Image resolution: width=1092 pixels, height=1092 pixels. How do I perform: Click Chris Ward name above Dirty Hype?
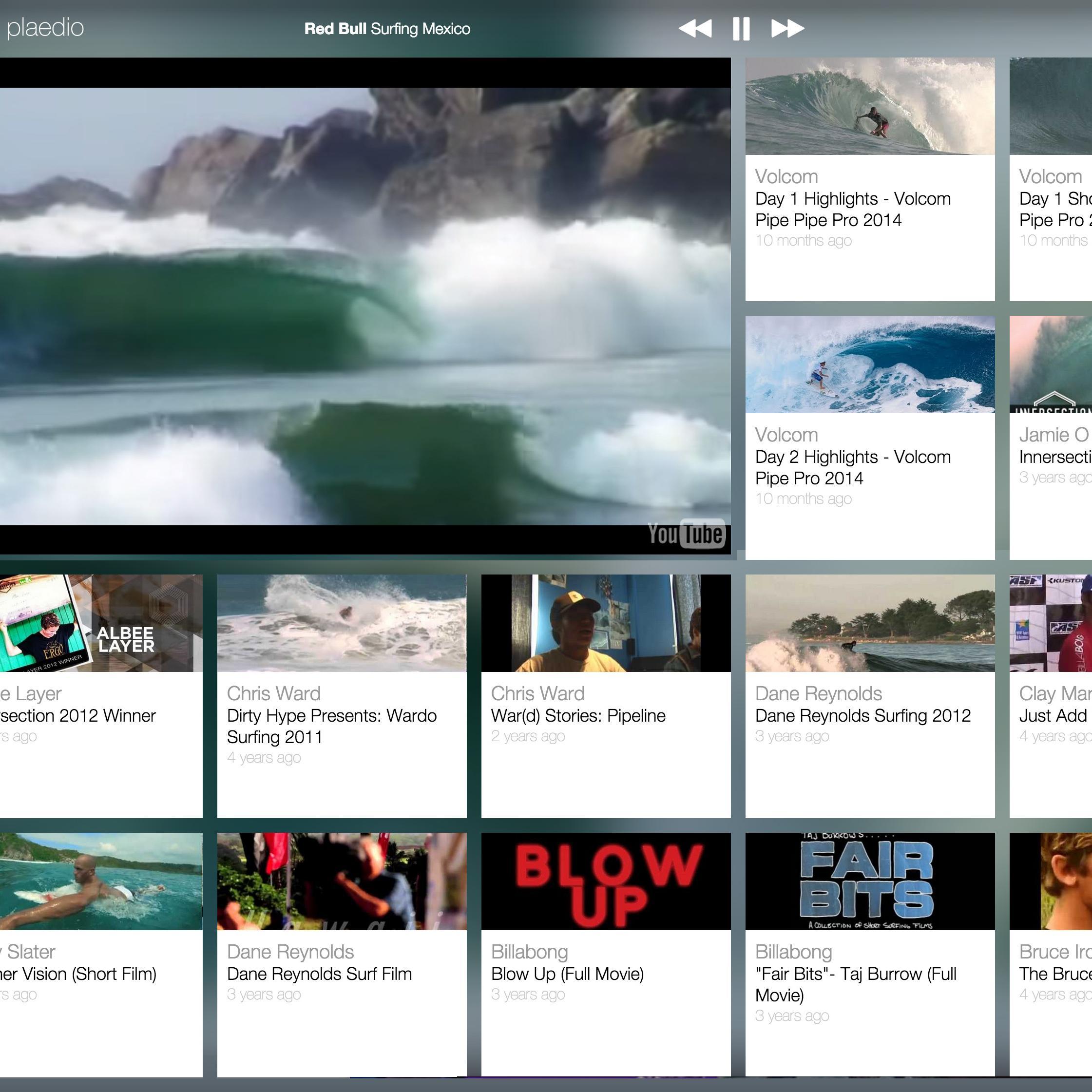[x=273, y=693]
